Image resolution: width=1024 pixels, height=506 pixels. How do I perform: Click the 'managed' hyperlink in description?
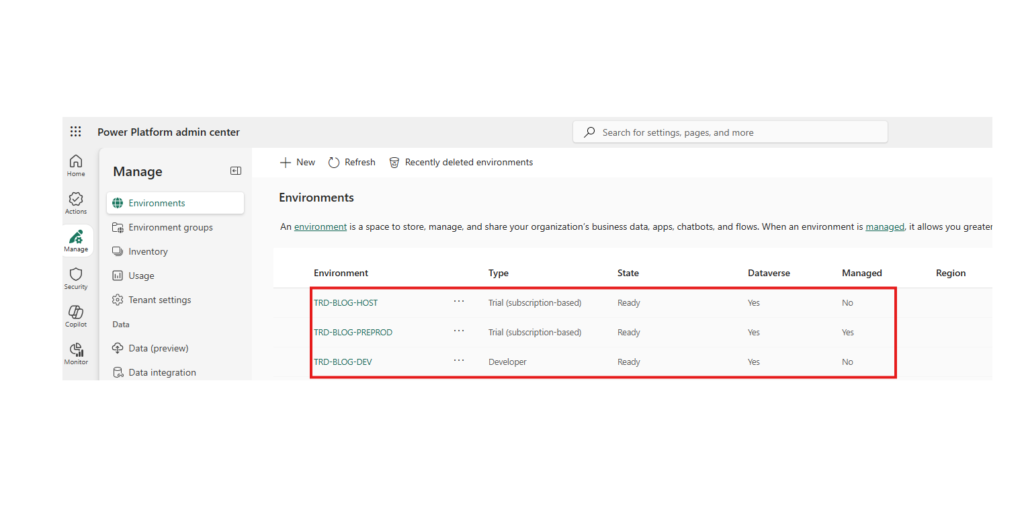click(x=884, y=227)
